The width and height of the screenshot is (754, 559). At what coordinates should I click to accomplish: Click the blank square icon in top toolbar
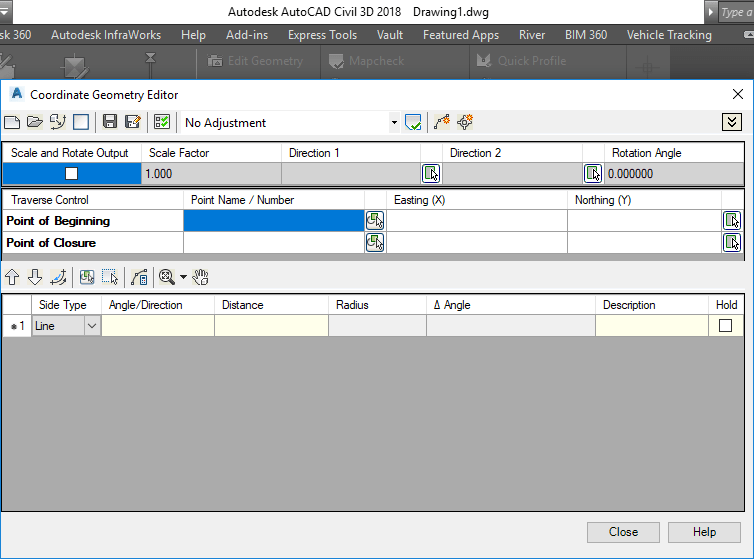click(x=81, y=123)
